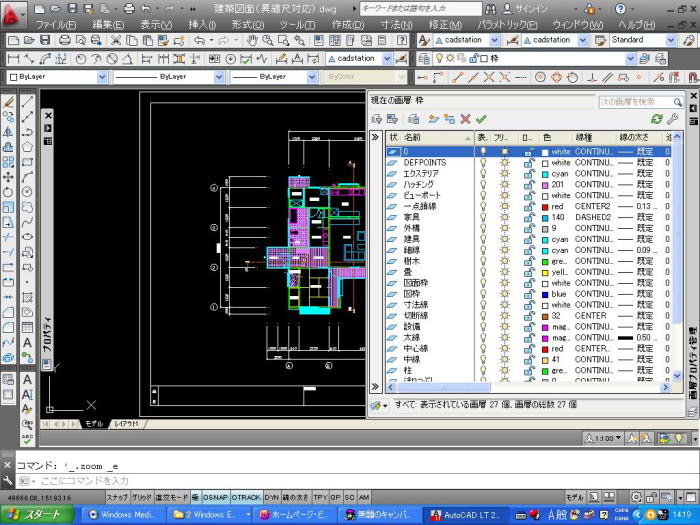
Task: Expand the lower layer filter chevron
Action: [375, 387]
